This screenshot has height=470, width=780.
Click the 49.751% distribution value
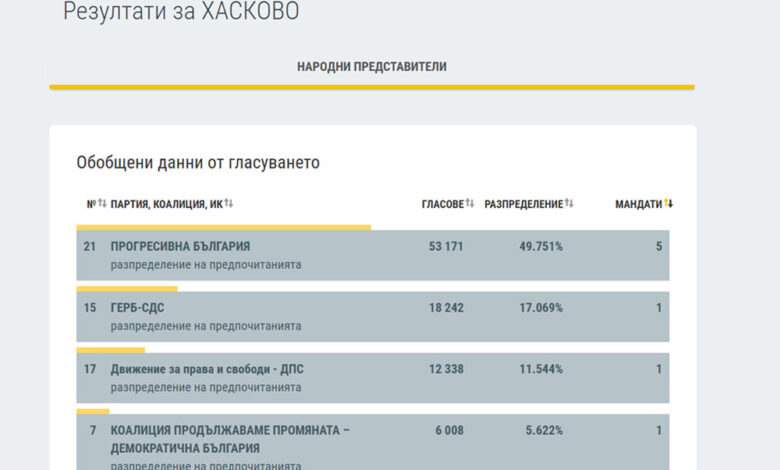pos(540,246)
